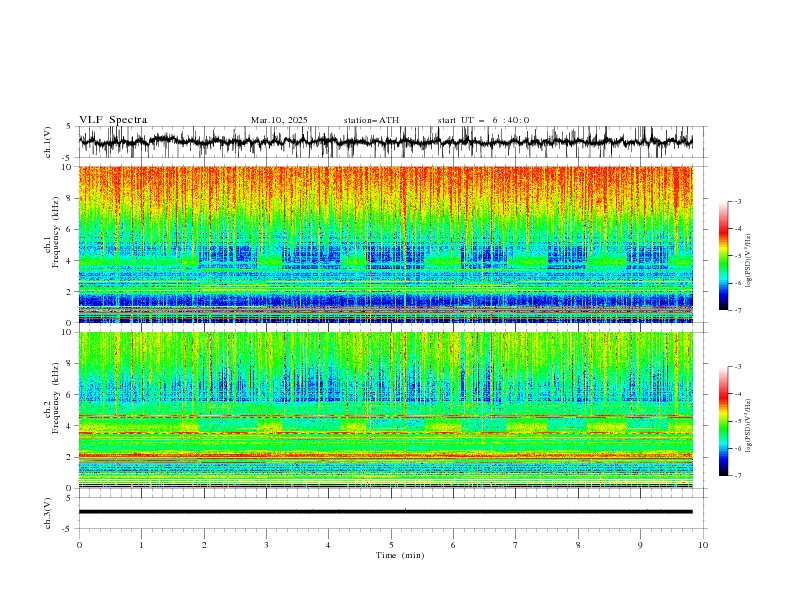Viewport: 792px width, 612px height.
Task: Click the time axis tick label '2'
Action: pos(204,545)
